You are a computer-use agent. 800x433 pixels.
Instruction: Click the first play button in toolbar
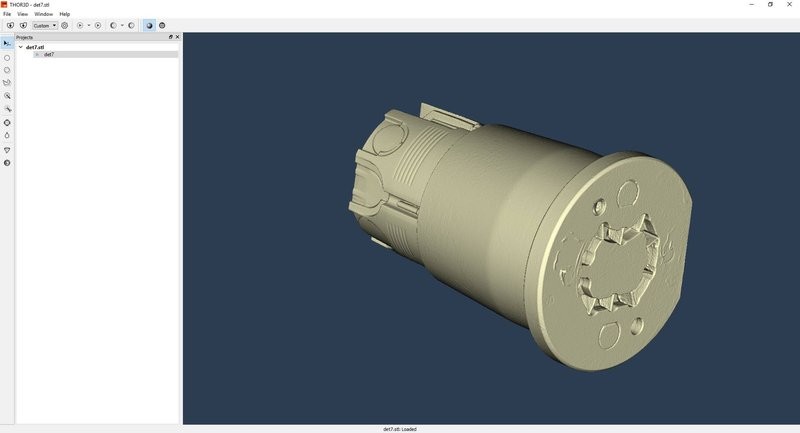[80, 25]
